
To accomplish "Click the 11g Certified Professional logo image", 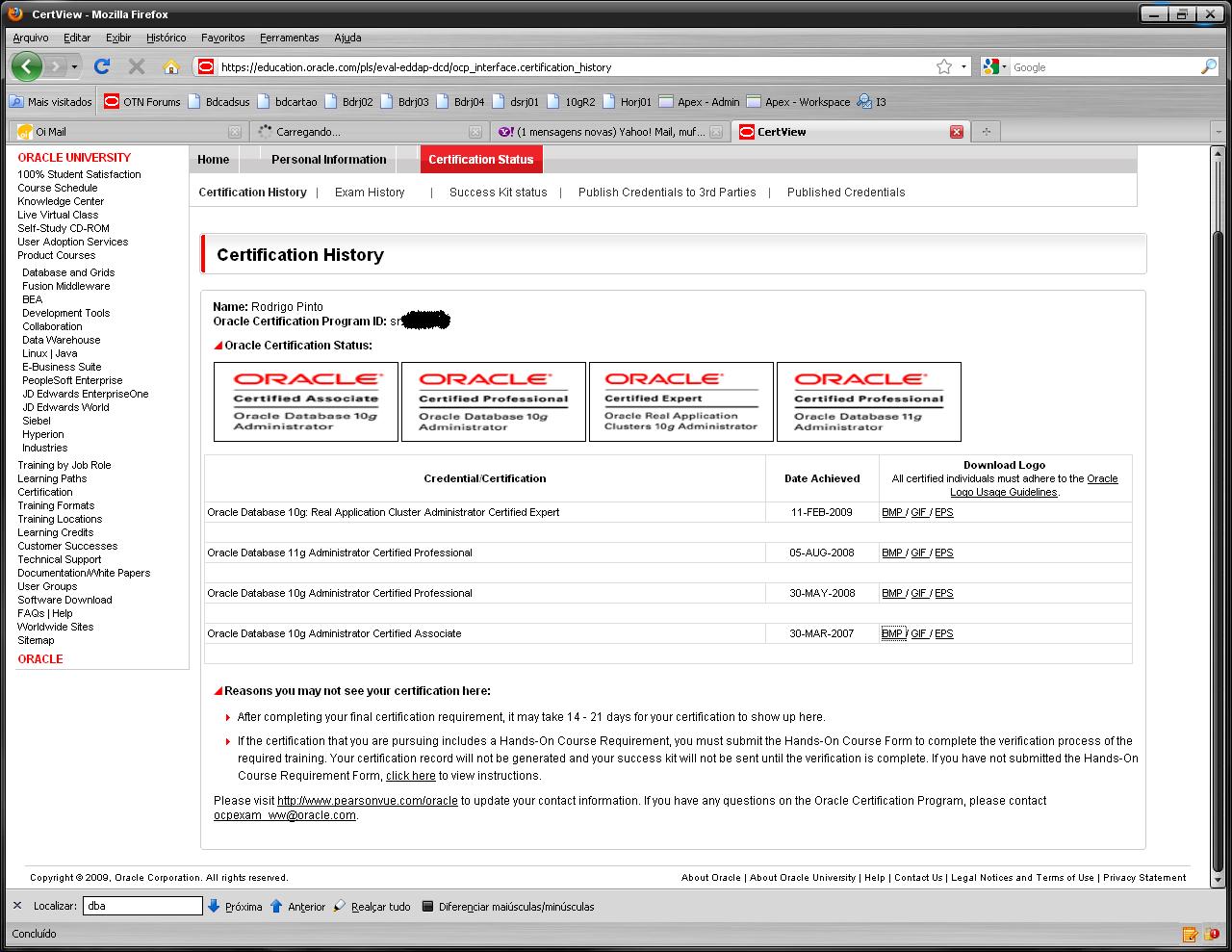I will pos(868,401).
